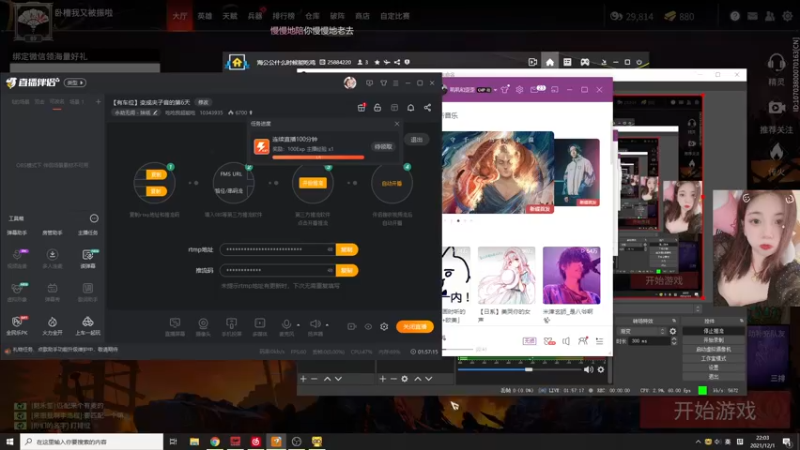The image size is (800, 450).
Task: Open the camera source in live companion
Action: [203, 327]
